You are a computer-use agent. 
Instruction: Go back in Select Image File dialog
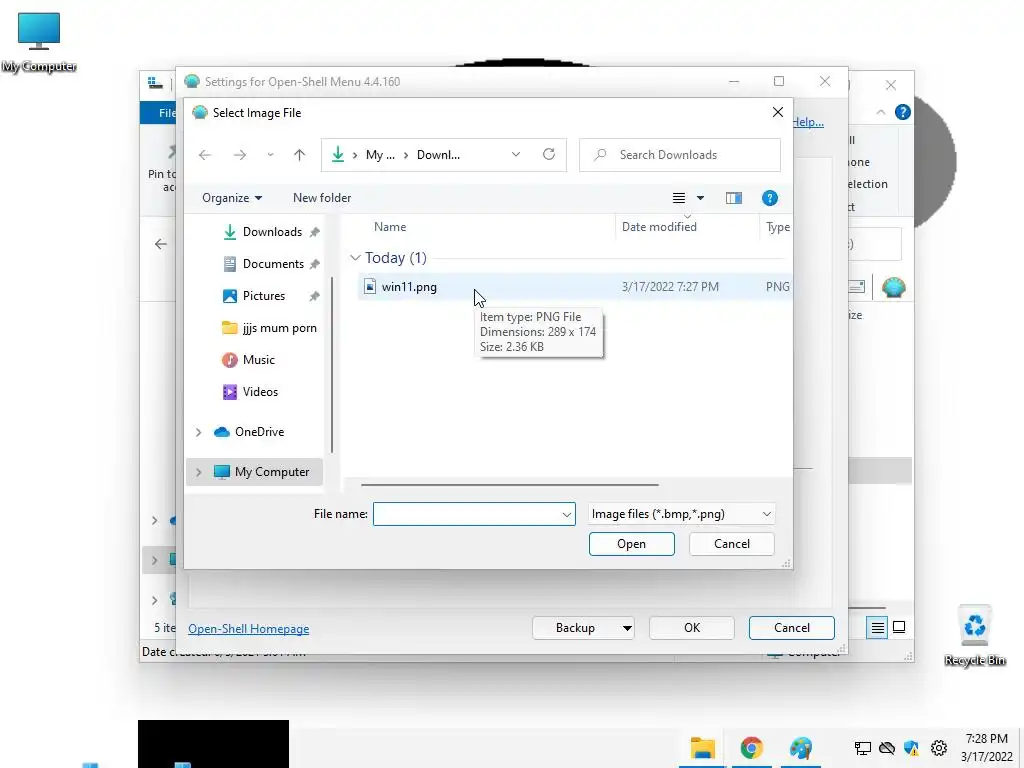pyautogui.click(x=204, y=155)
